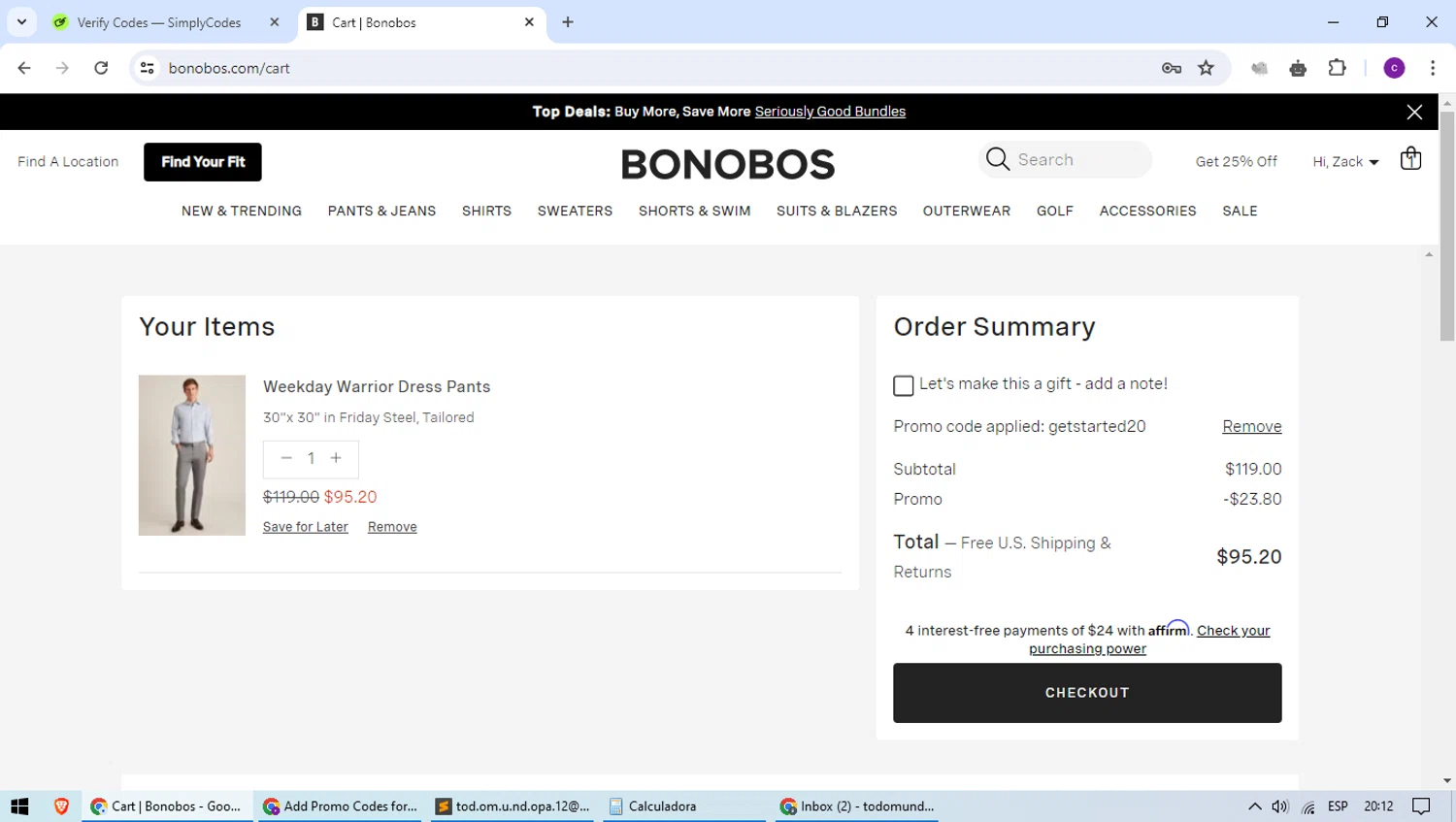Open the shopping bag icon

tap(1410, 159)
